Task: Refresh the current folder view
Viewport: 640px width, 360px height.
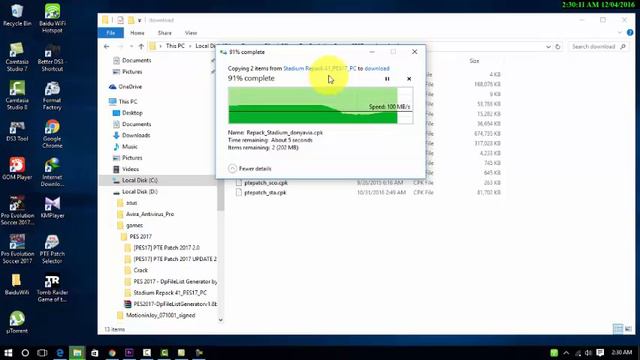Action: click(x=558, y=47)
